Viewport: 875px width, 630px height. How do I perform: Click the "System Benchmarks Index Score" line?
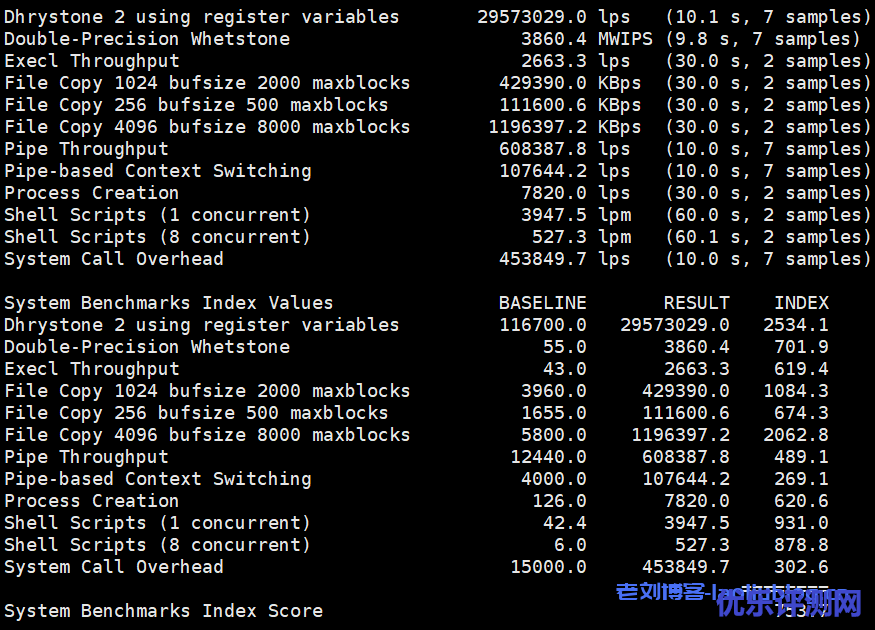click(163, 611)
